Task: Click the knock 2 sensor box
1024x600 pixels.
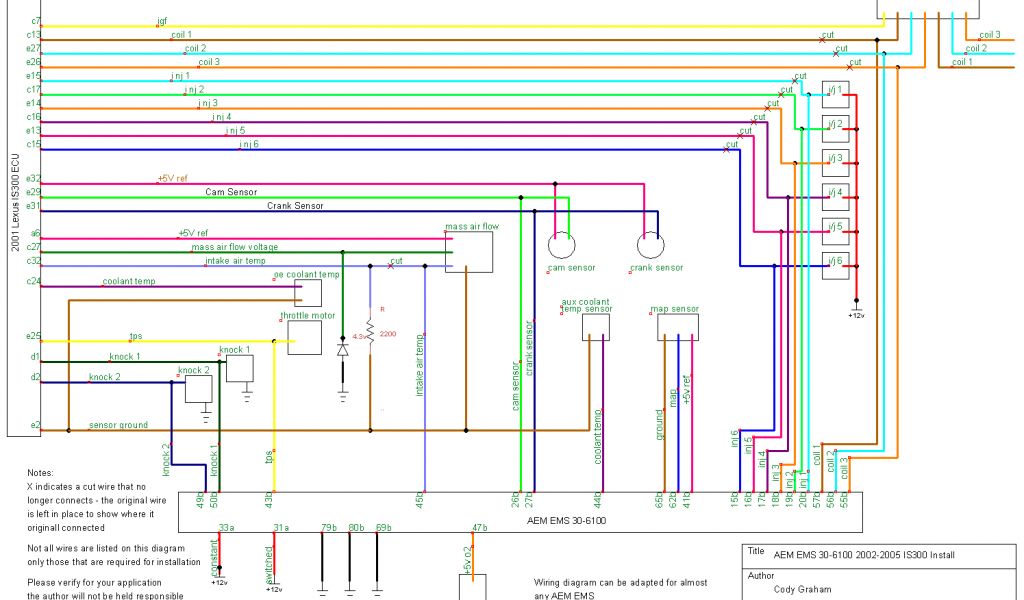Action: point(198,388)
